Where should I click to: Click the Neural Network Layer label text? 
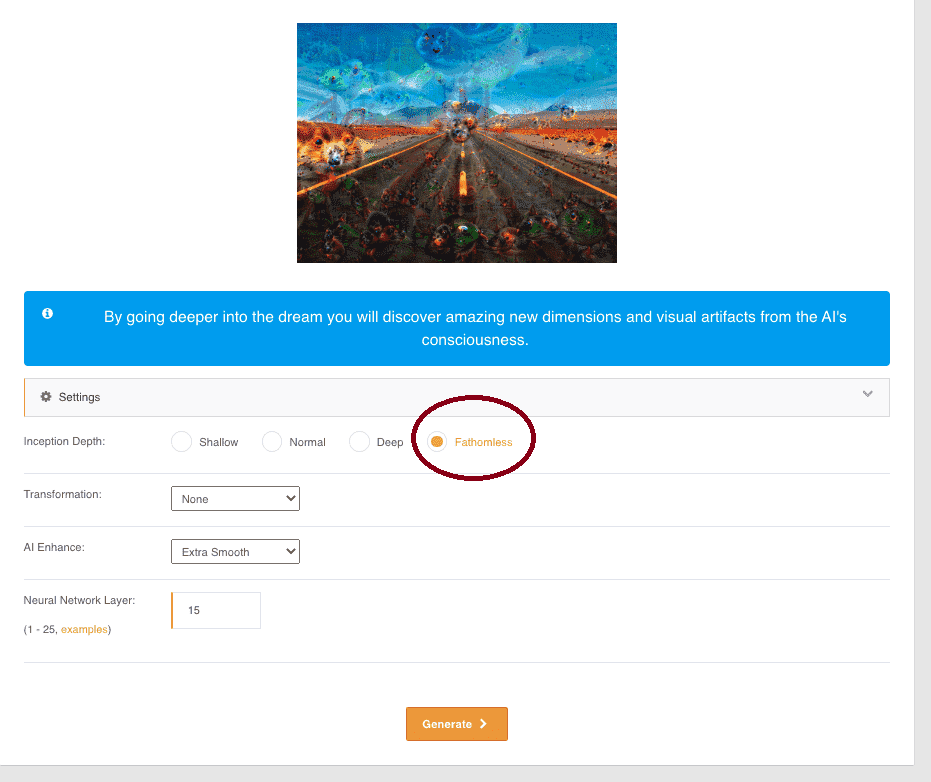[79, 600]
